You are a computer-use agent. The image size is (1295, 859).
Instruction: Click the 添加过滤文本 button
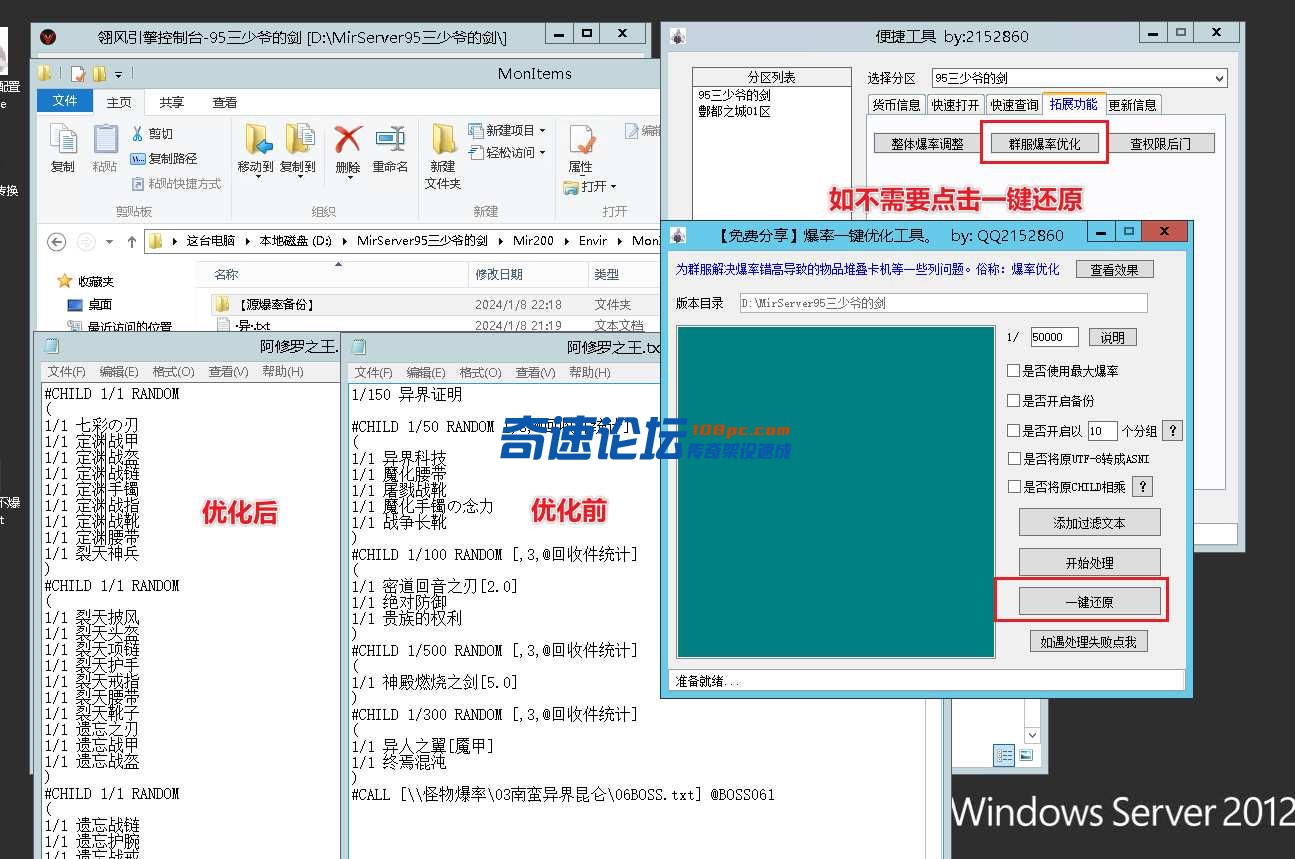(1089, 523)
